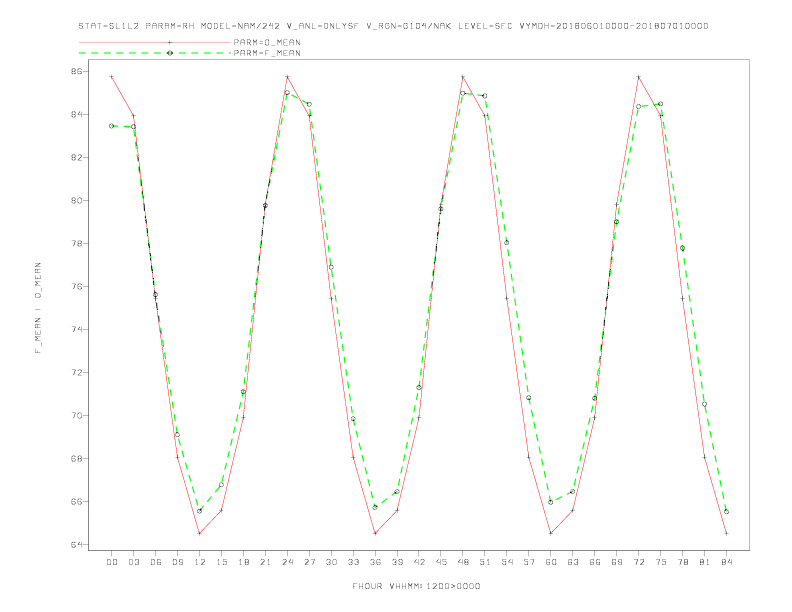Click the x-axis tick label 36
The image size is (792, 612).
pos(375,562)
